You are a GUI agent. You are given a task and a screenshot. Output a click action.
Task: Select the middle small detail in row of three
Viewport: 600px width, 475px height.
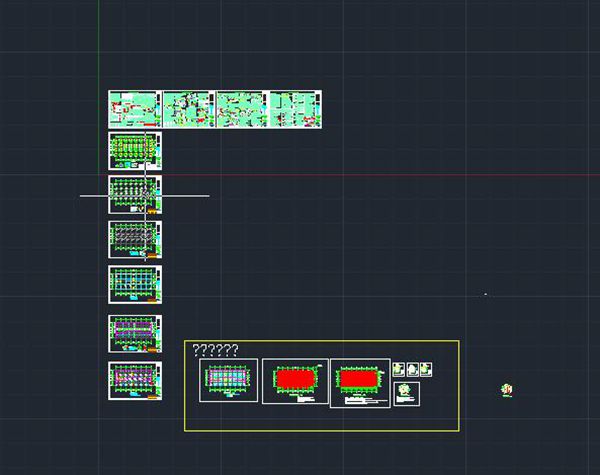[x=412, y=369]
